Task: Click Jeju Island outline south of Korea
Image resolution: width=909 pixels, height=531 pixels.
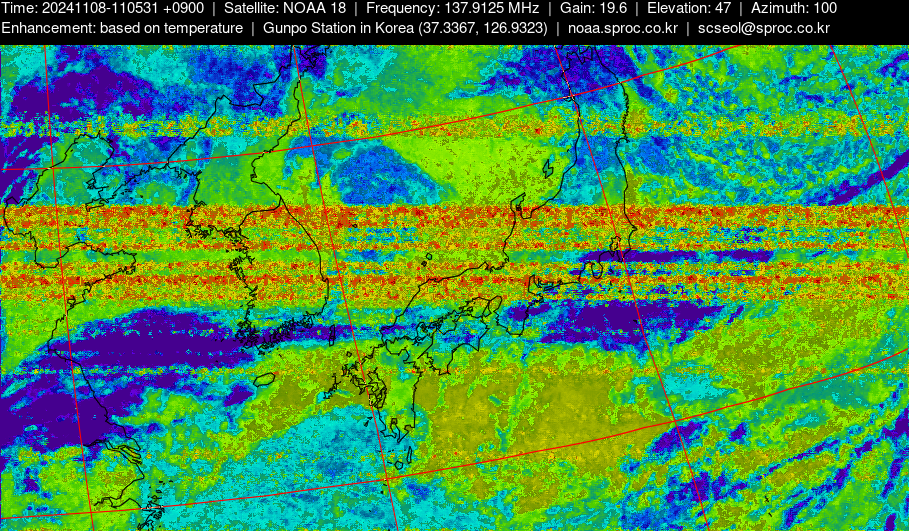Action: click(264, 379)
